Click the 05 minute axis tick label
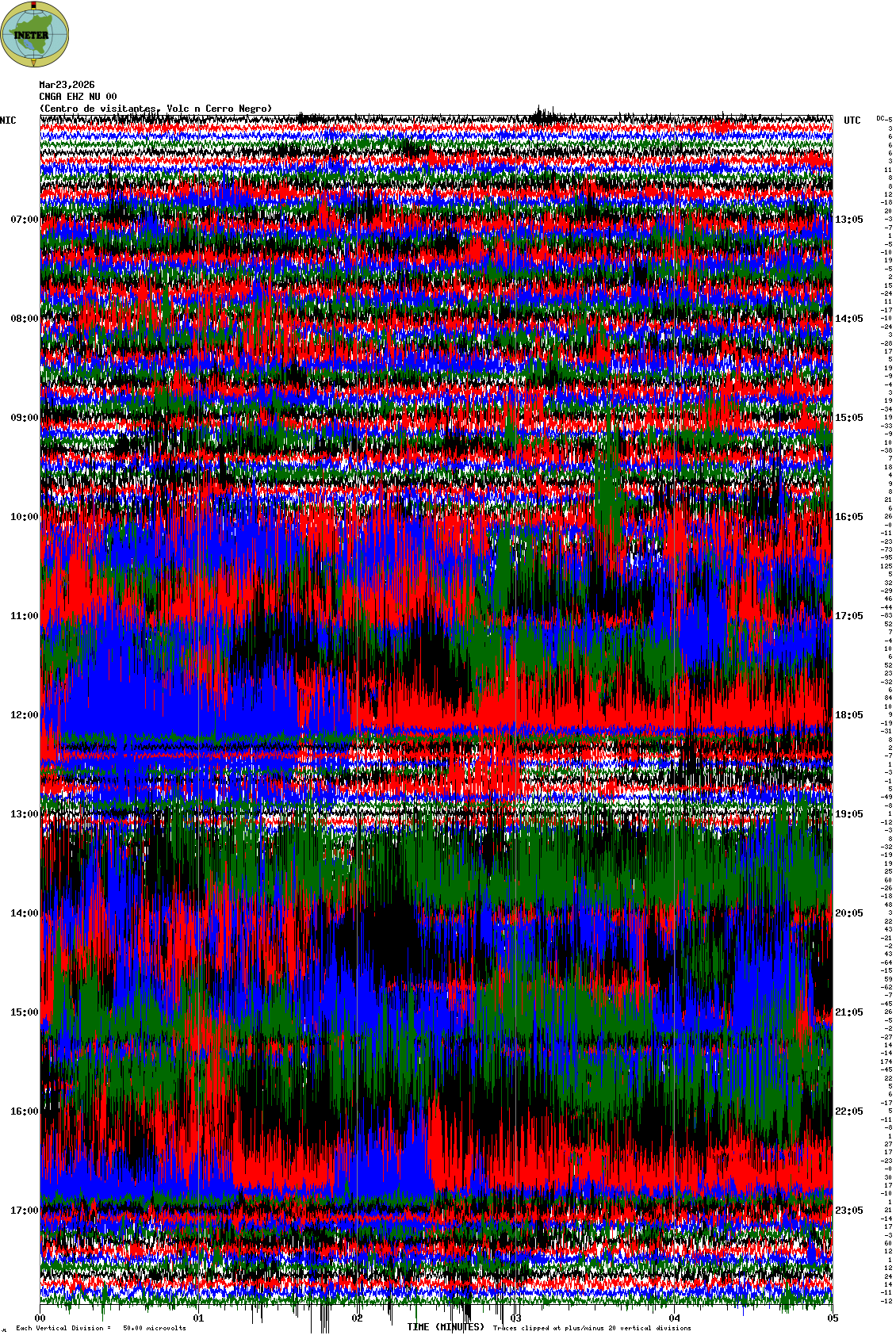 click(832, 1319)
